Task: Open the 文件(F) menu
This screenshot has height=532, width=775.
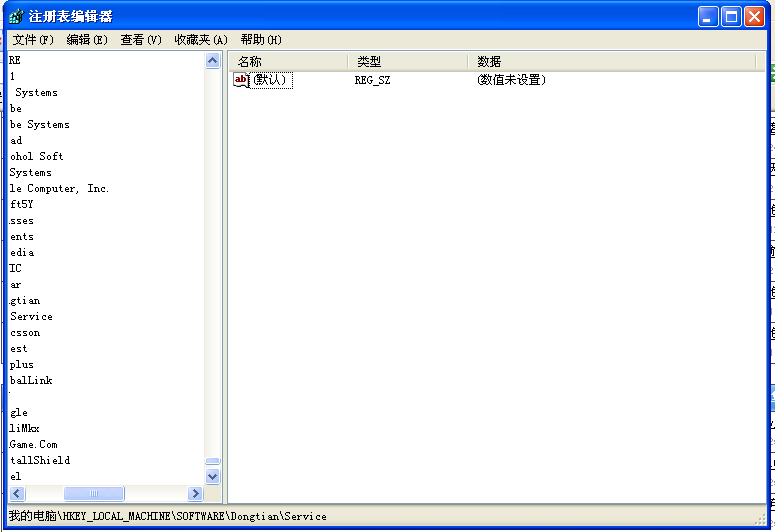Action: click(33, 40)
